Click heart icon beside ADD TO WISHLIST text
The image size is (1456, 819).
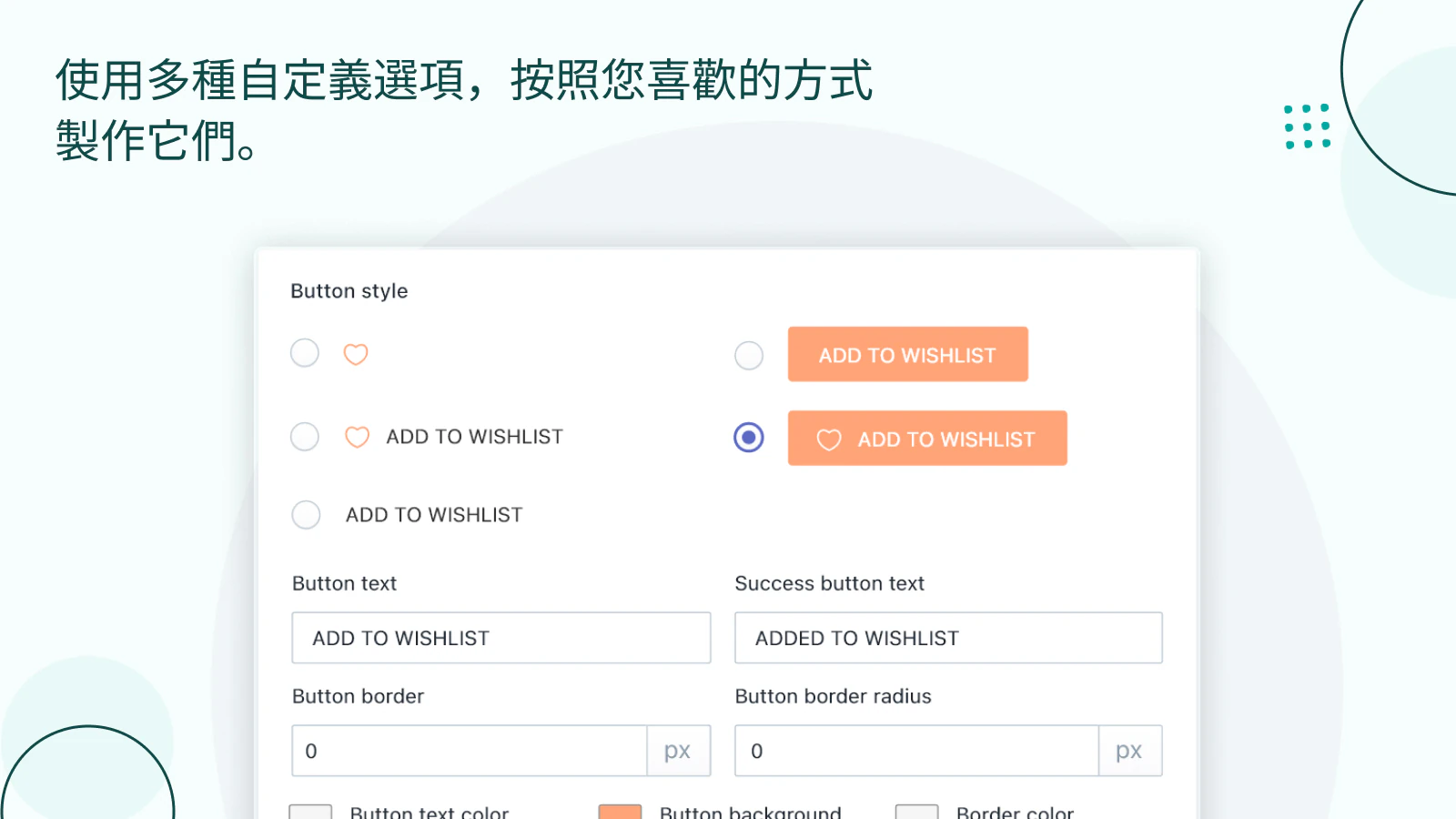pyautogui.click(x=358, y=437)
